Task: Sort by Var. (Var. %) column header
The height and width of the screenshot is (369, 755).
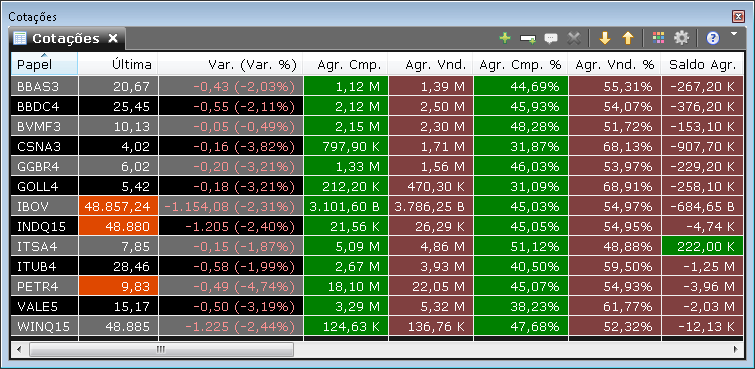Action: point(231,64)
